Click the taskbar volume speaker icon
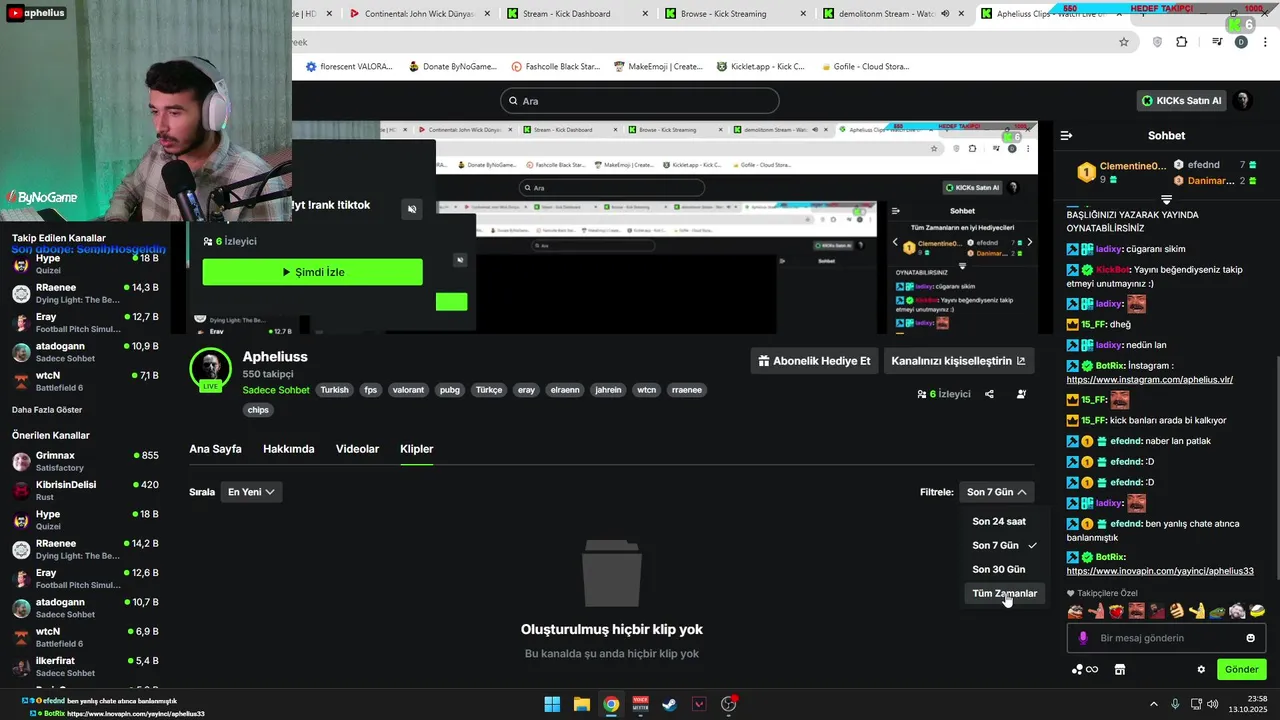 point(1213,704)
